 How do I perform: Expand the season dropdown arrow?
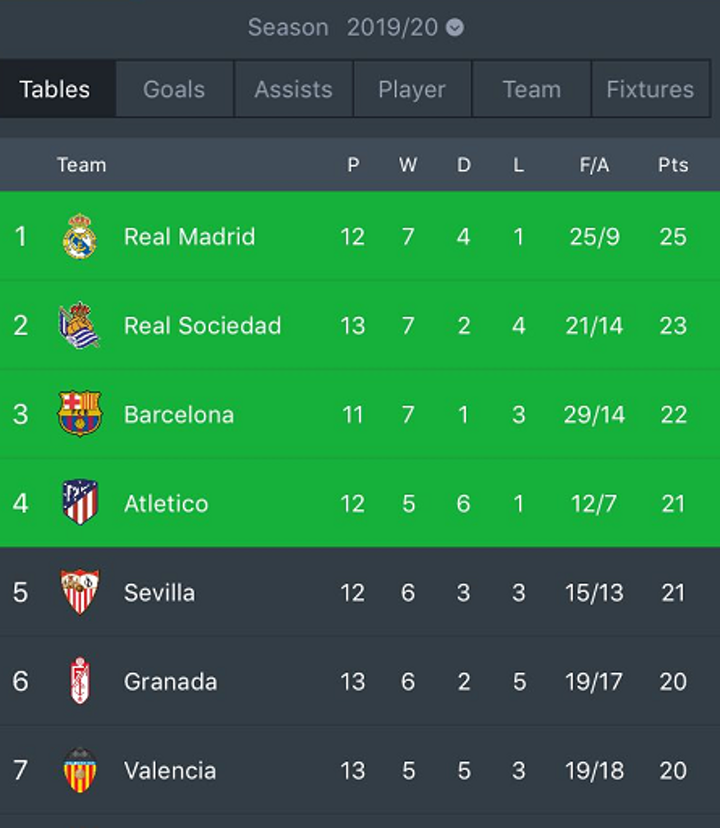(x=455, y=27)
